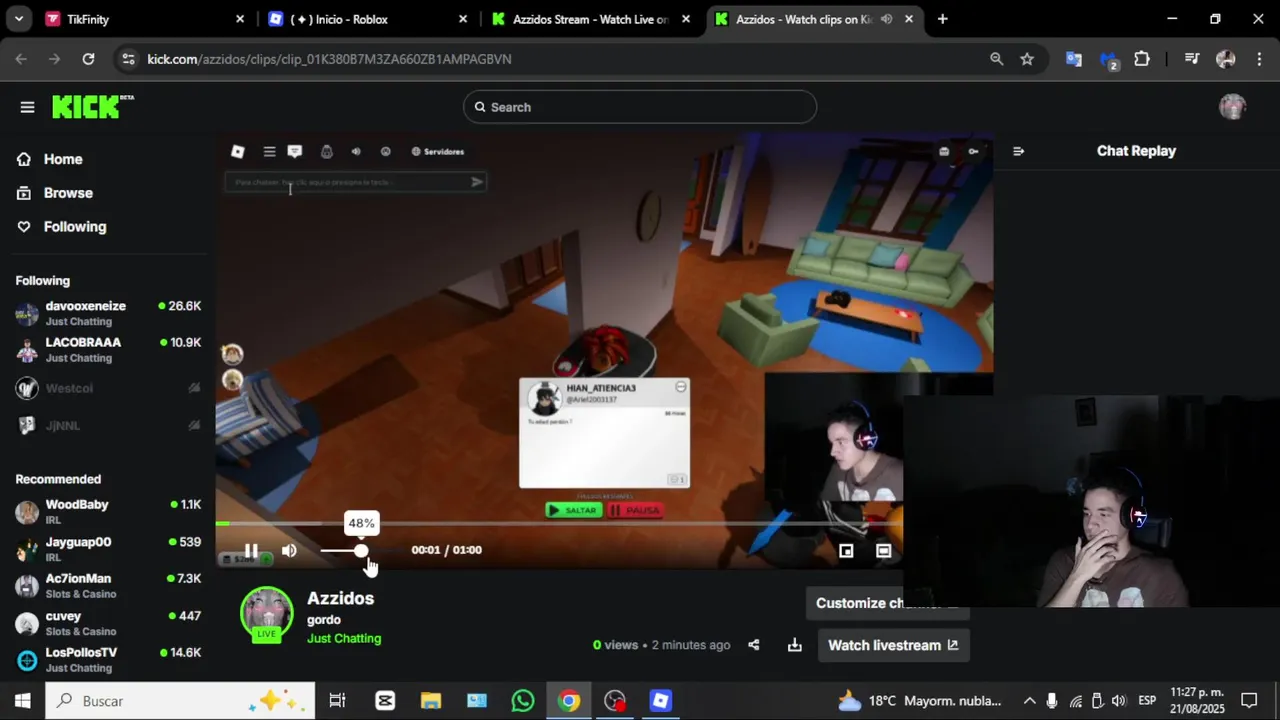Open the Just Chatting category link
This screenshot has height=720, width=1280.
click(x=344, y=638)
